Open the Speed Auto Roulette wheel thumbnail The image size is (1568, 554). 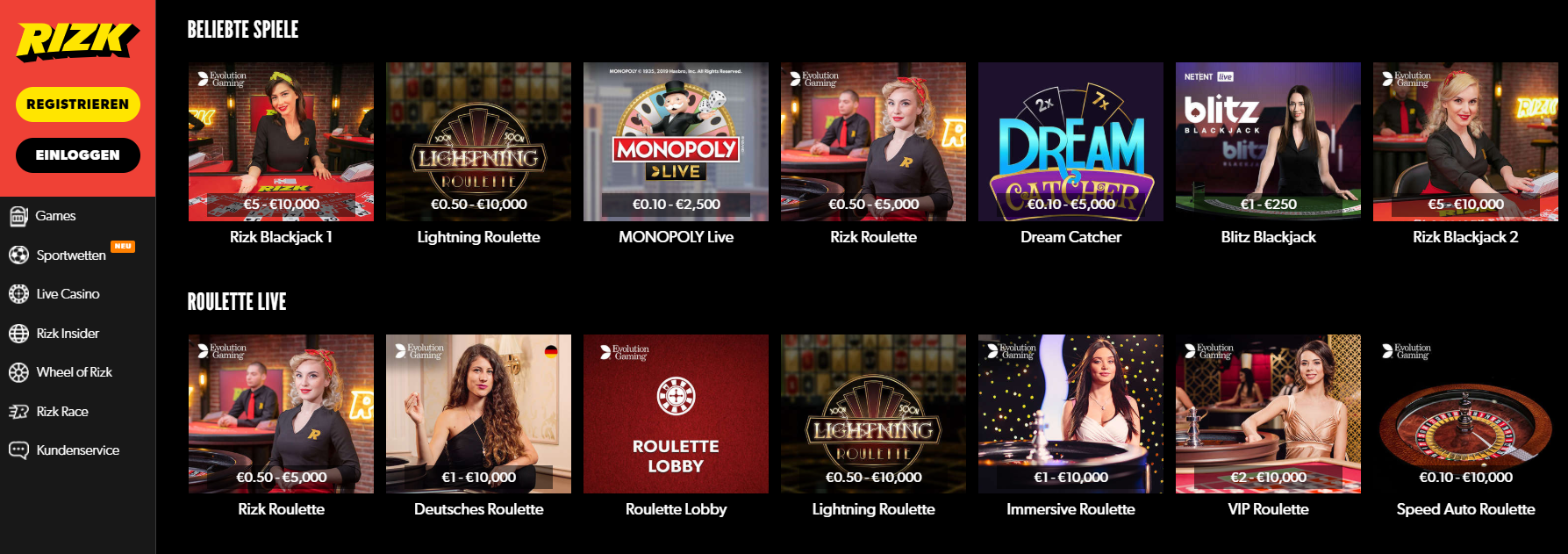[1465, 414]
